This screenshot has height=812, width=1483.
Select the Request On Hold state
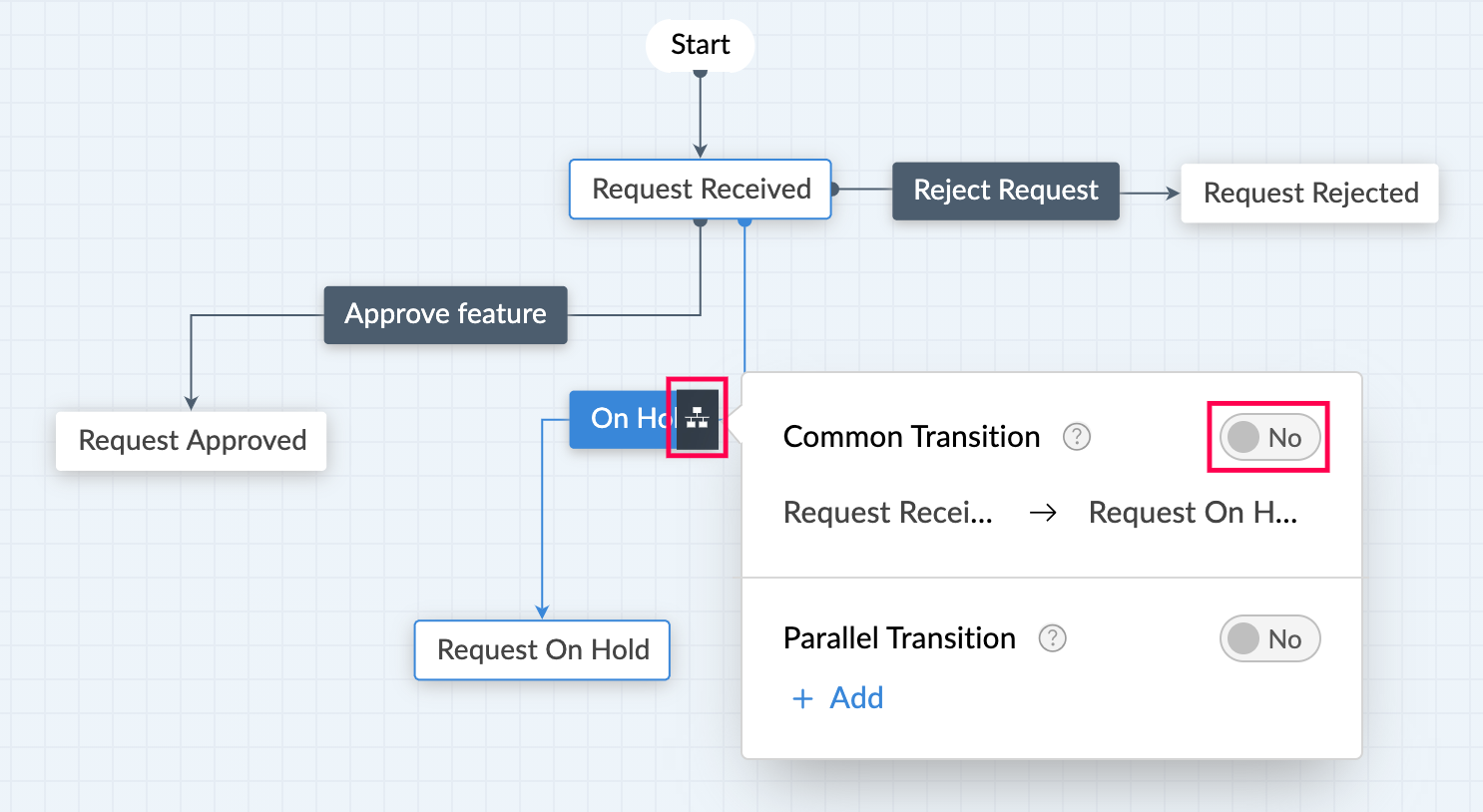point(542,650)
